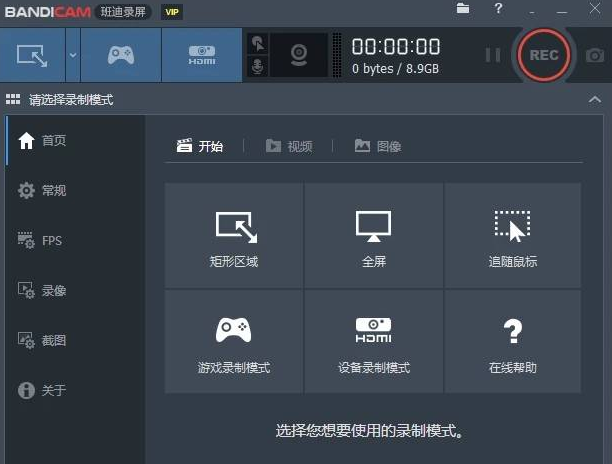
Task: Open the 首页 home sidebar item
Action: 75,140
